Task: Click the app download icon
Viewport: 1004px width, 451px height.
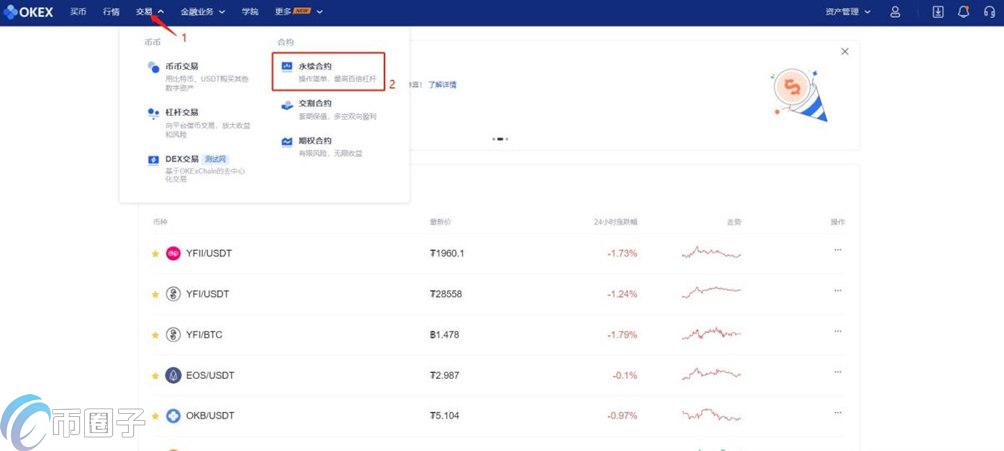Action: (x=938, y=12)
